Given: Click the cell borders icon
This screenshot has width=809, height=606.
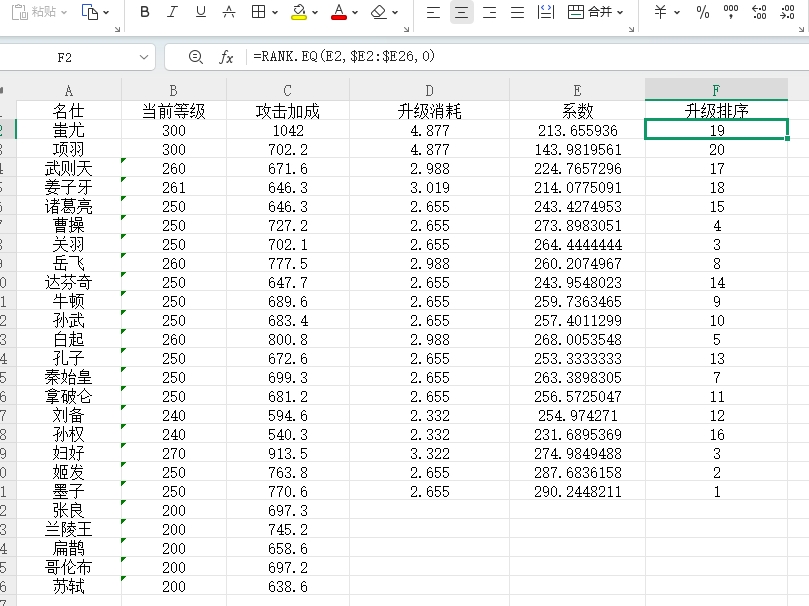Looking at the screenshot, I should [x=258, y=11].
